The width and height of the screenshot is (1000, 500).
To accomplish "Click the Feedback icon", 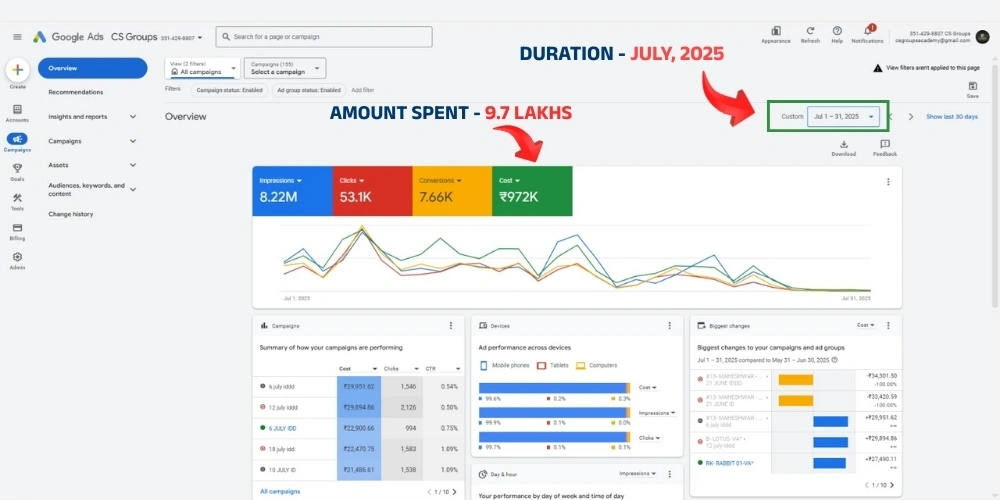I will 884,145.
